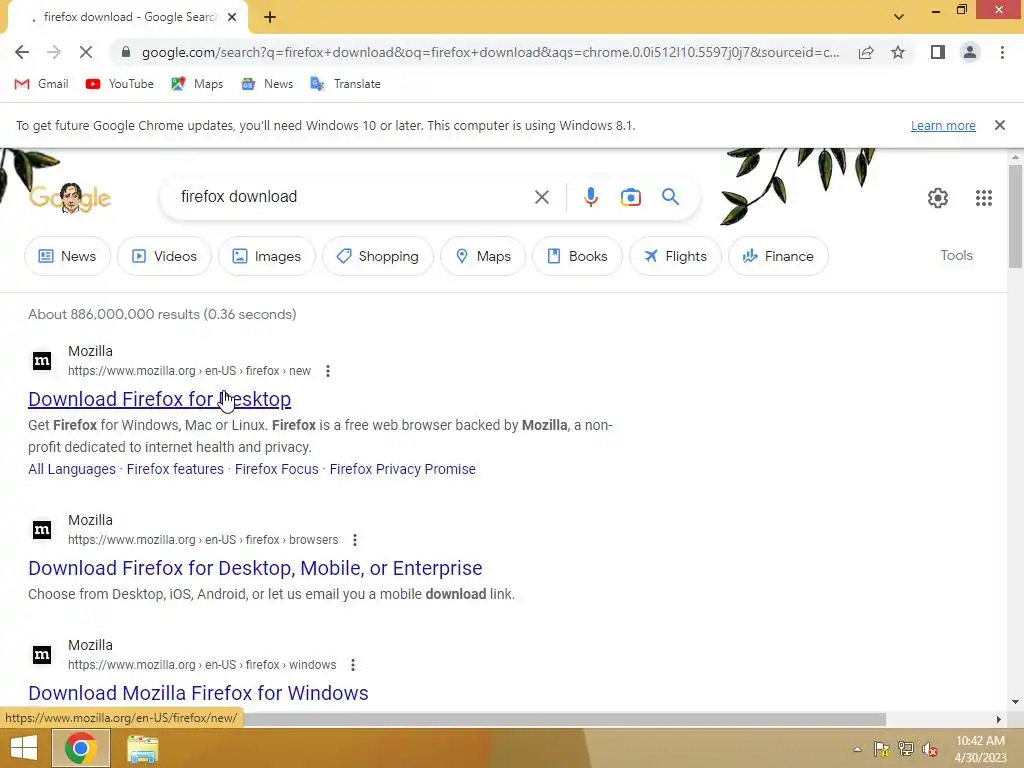Viewport: 1024px width, 768px height.
Task: Filter results by Images
Action: (x=266, y=256)
